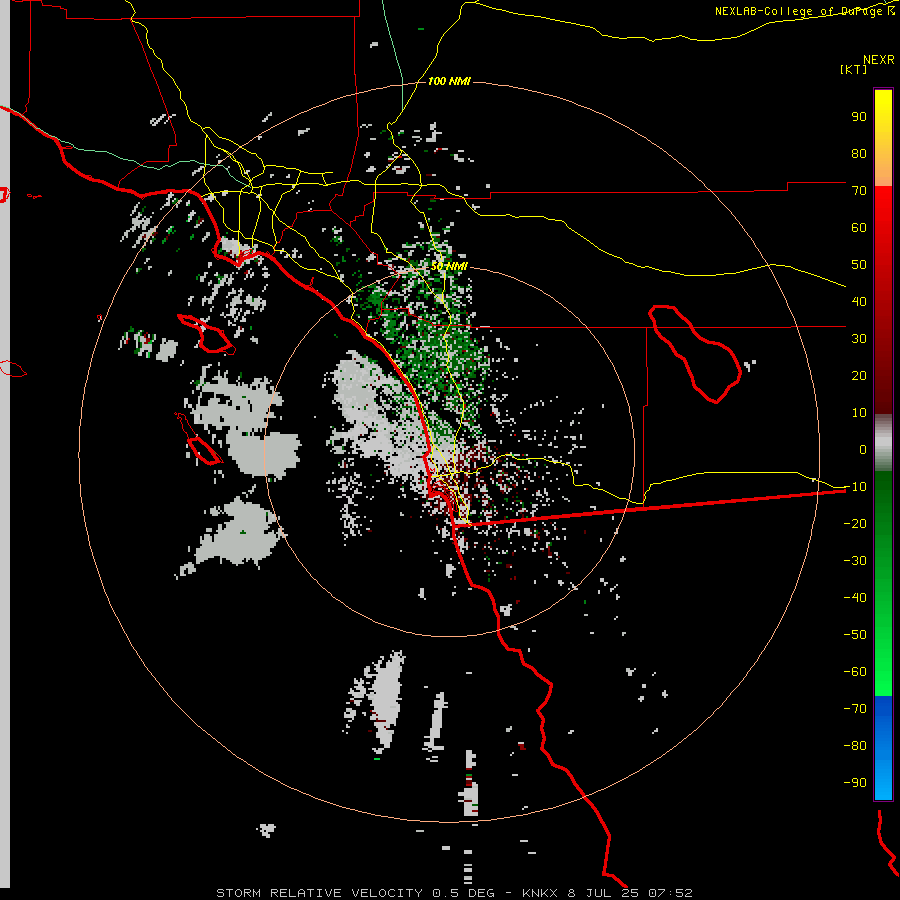Click the 8 JUL 25 07:52 timestamp
Viewport: 900px width, 900px height.
(x=630, y=893)
